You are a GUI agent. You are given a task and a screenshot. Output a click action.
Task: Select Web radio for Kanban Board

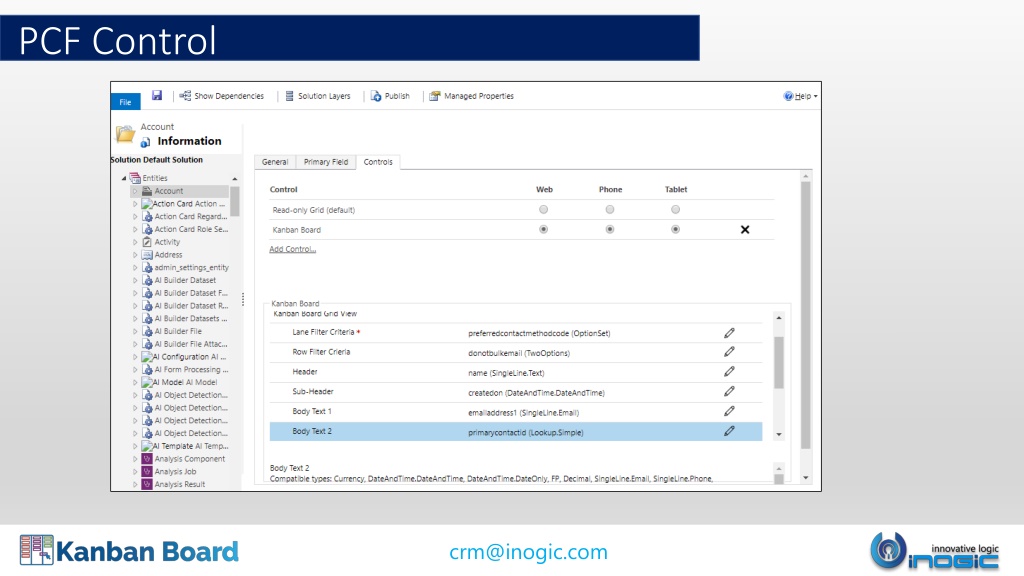(543, 229)
